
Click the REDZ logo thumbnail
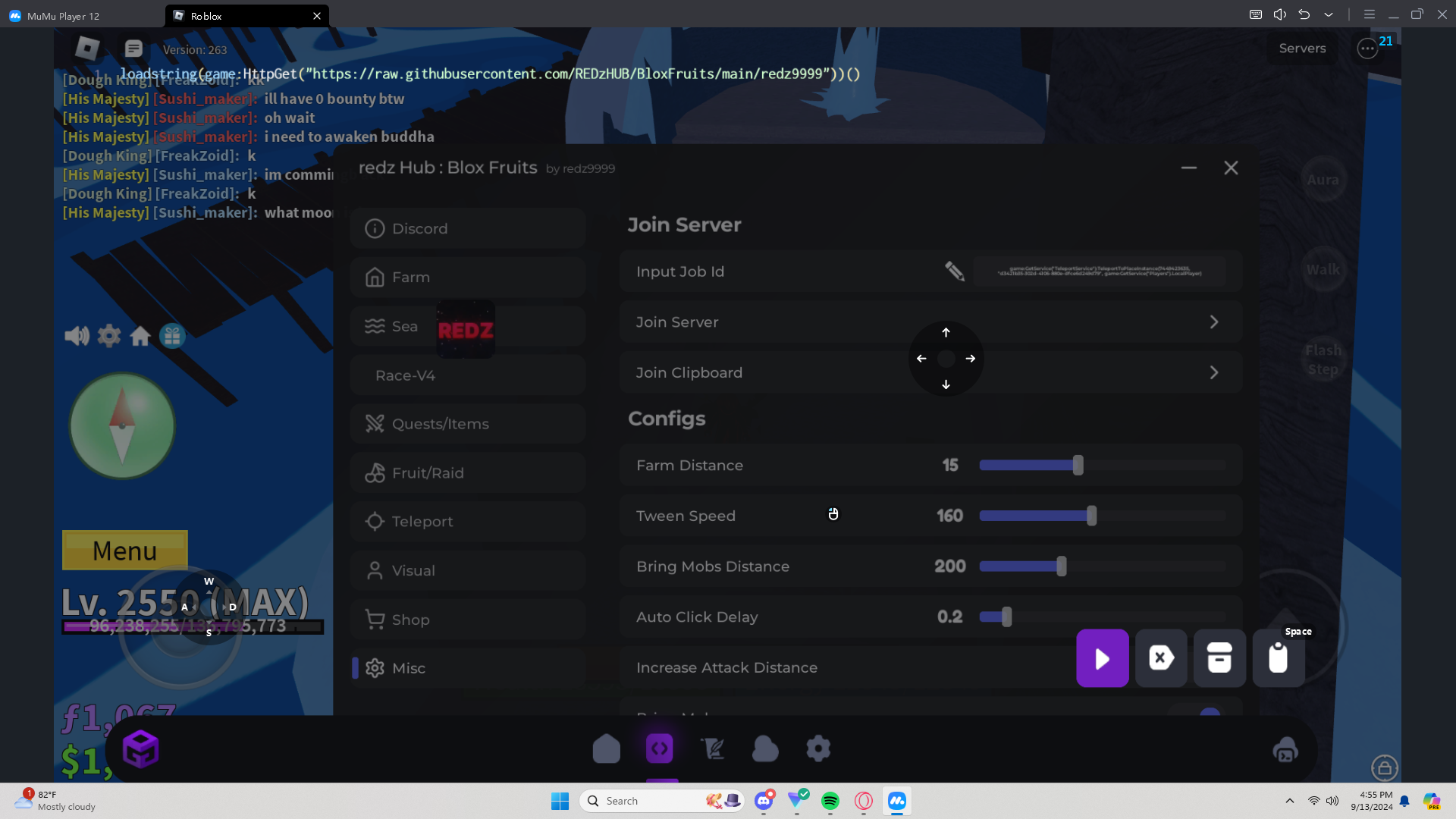(466, 330)
